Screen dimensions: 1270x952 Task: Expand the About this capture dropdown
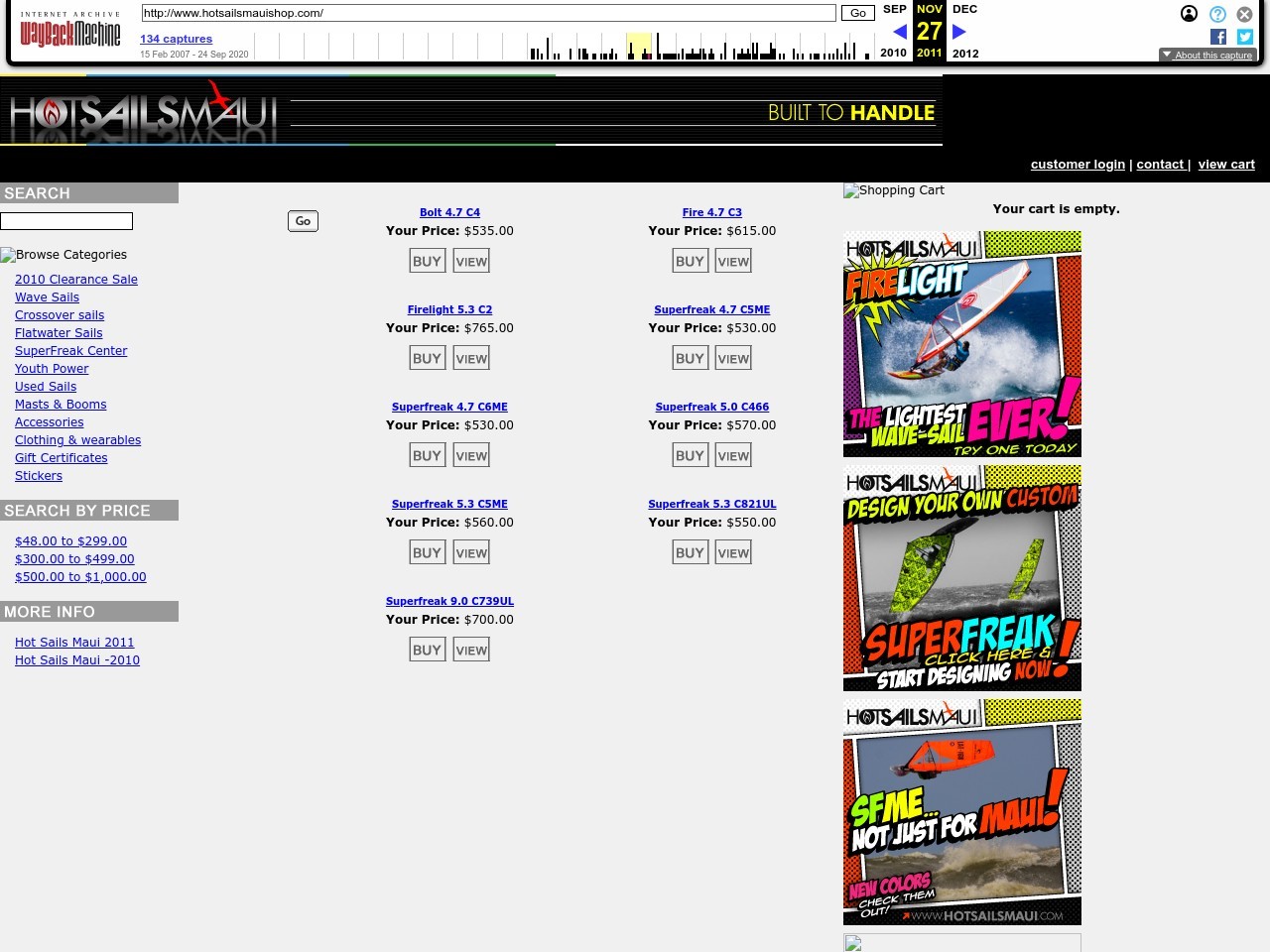pos(1207,56)
